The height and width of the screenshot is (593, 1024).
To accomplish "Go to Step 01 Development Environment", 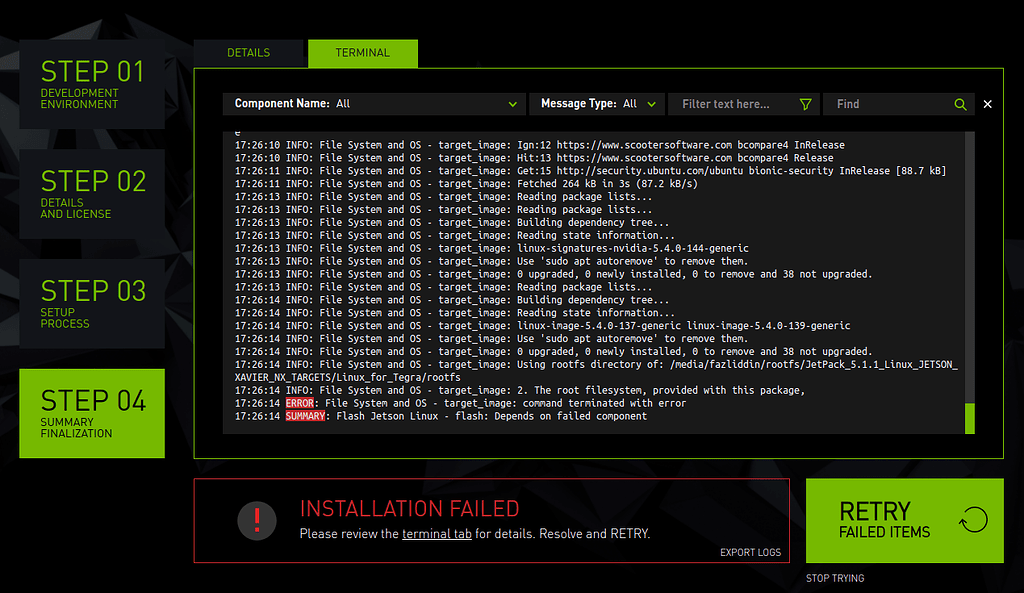I will point(91,84).
